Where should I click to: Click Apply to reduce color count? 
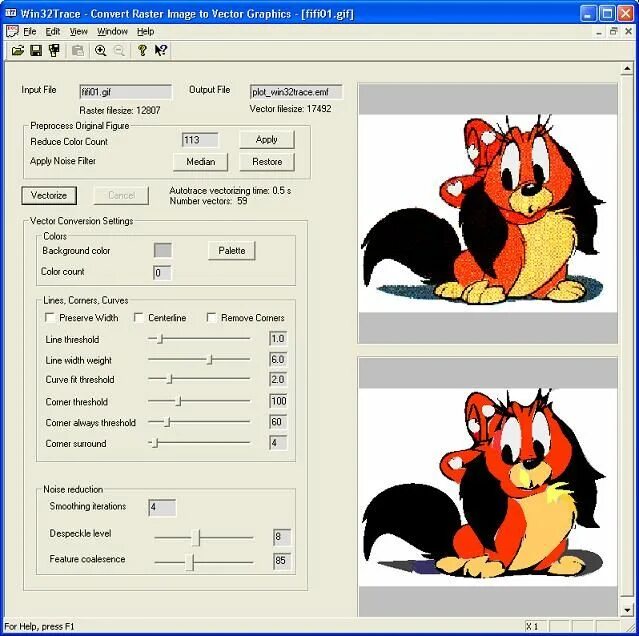[267, 140]
